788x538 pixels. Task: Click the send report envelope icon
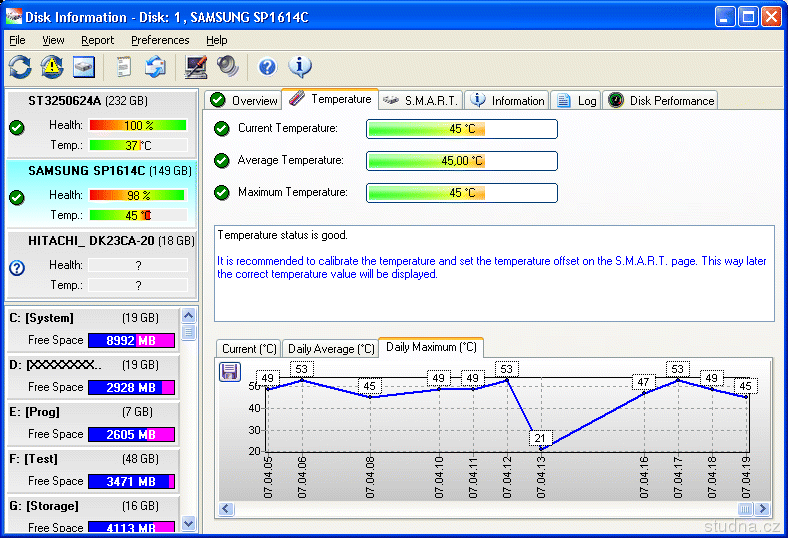[155, 67]
